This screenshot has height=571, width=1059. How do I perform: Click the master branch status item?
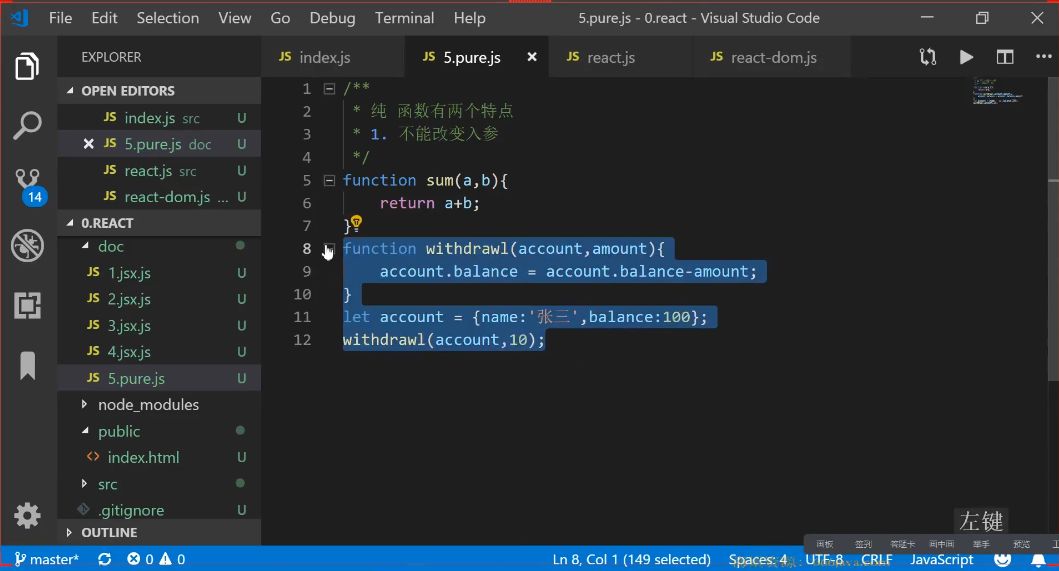47,560
